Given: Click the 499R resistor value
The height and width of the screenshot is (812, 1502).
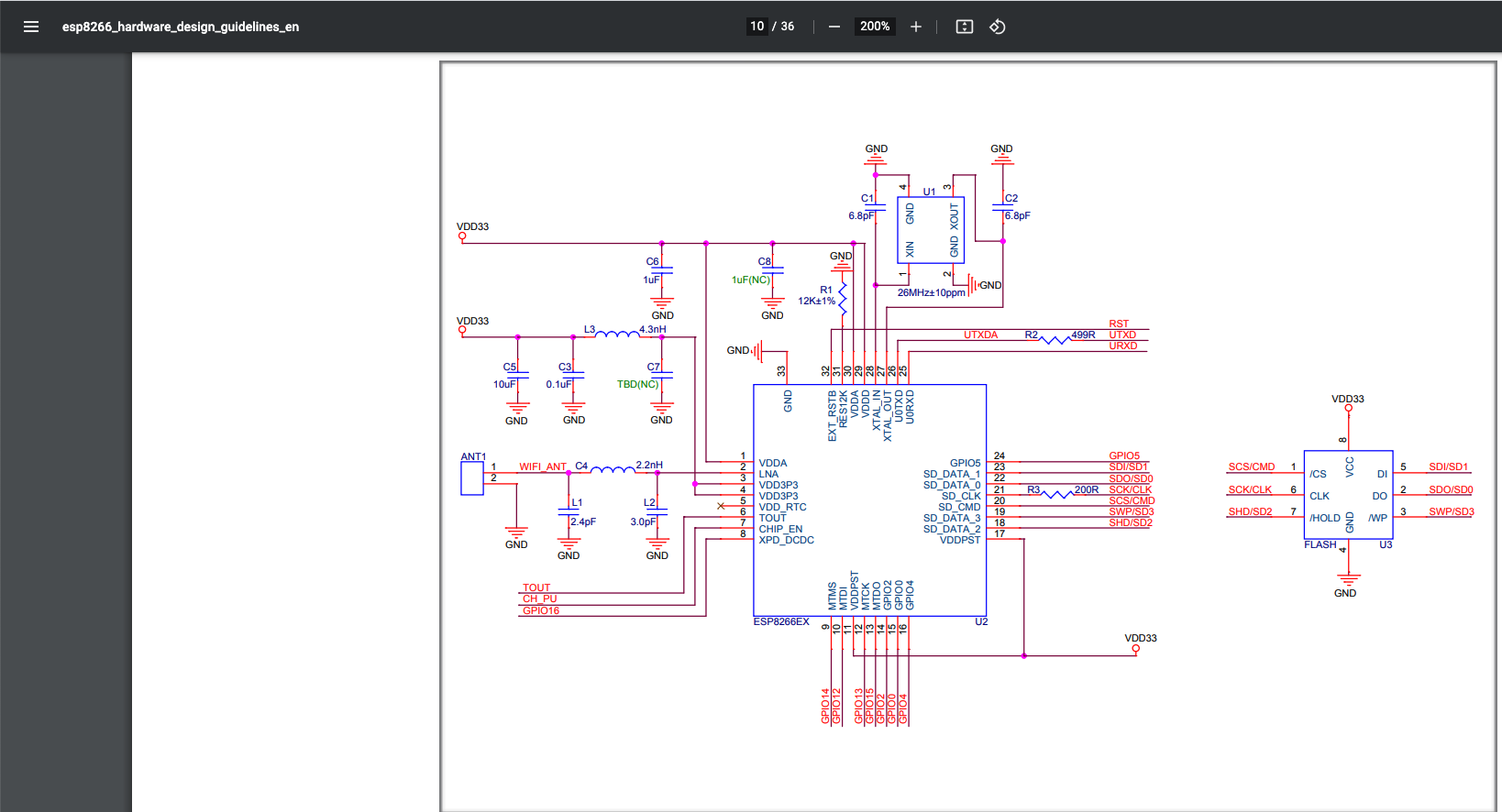Looking at the screenshot, I should (x=1083, y=335).
